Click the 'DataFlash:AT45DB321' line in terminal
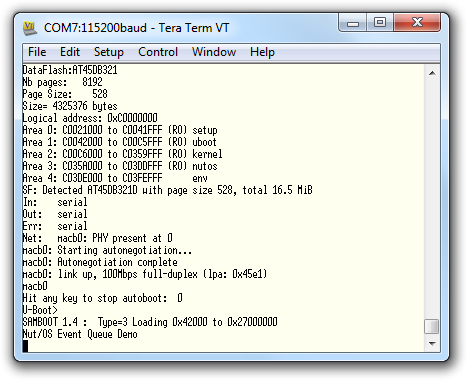The image size is (468, 381). tap(70, 70)
